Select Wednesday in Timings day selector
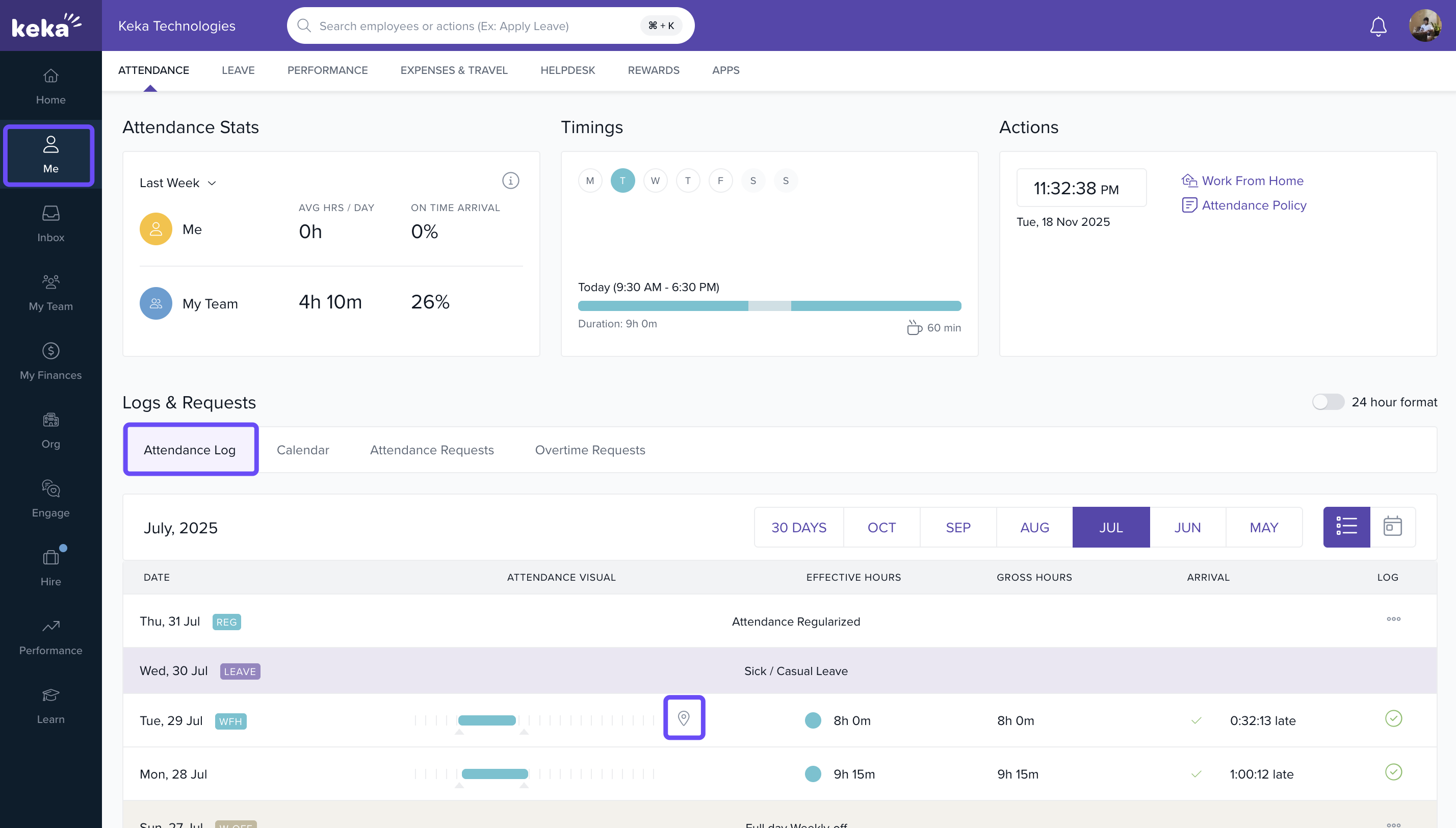The height and width of the screenshot is (828, 1456). pos(655,181)
